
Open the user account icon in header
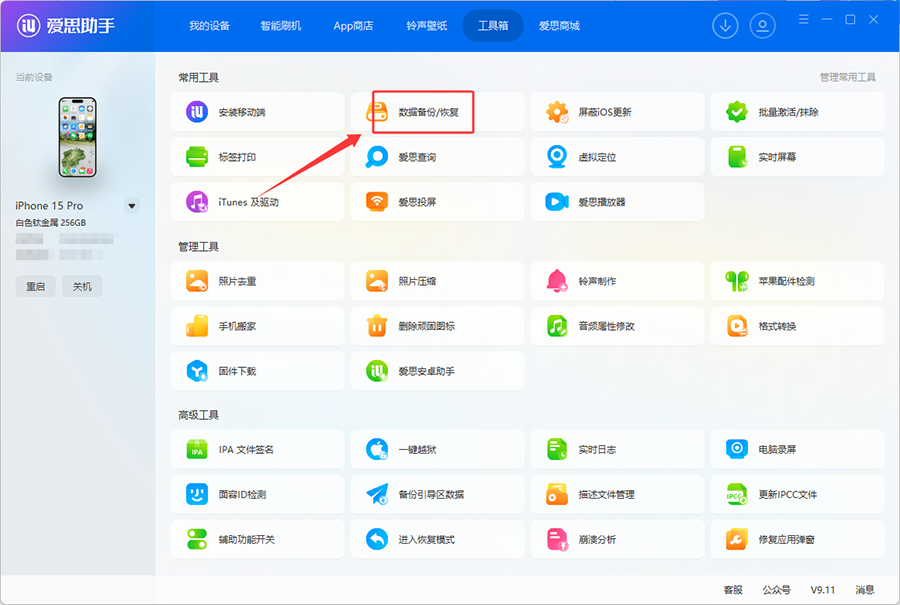pos(762,26)
